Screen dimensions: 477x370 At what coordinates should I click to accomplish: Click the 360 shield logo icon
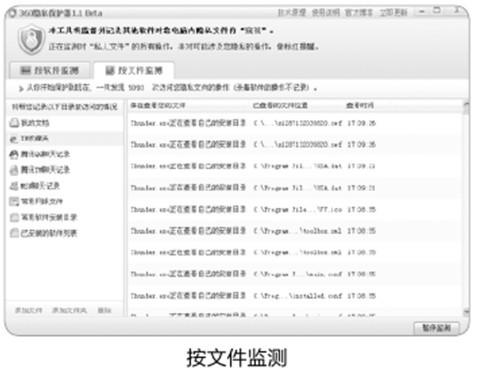pos(31,40)
